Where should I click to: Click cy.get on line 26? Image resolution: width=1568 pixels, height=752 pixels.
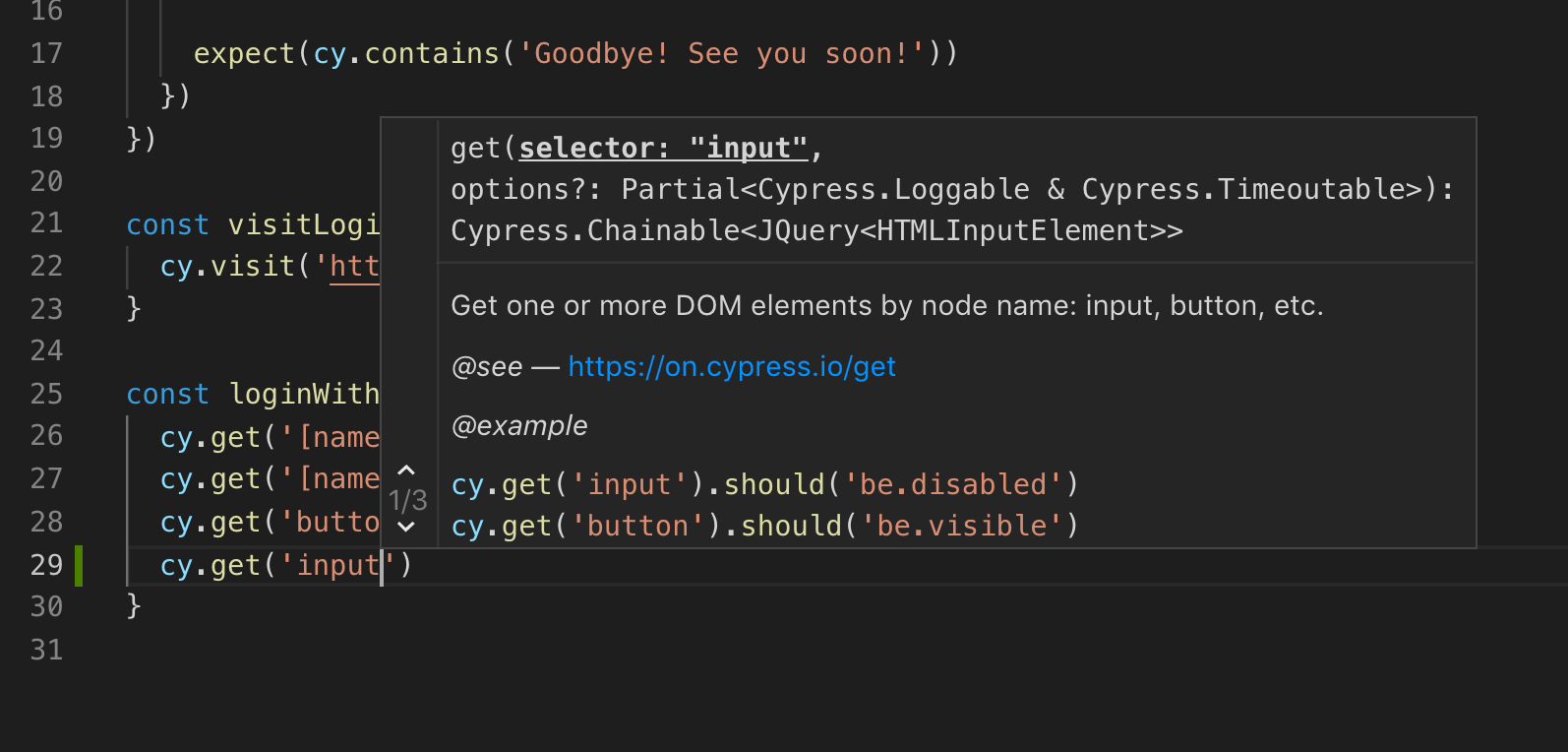tap(210, 437)
